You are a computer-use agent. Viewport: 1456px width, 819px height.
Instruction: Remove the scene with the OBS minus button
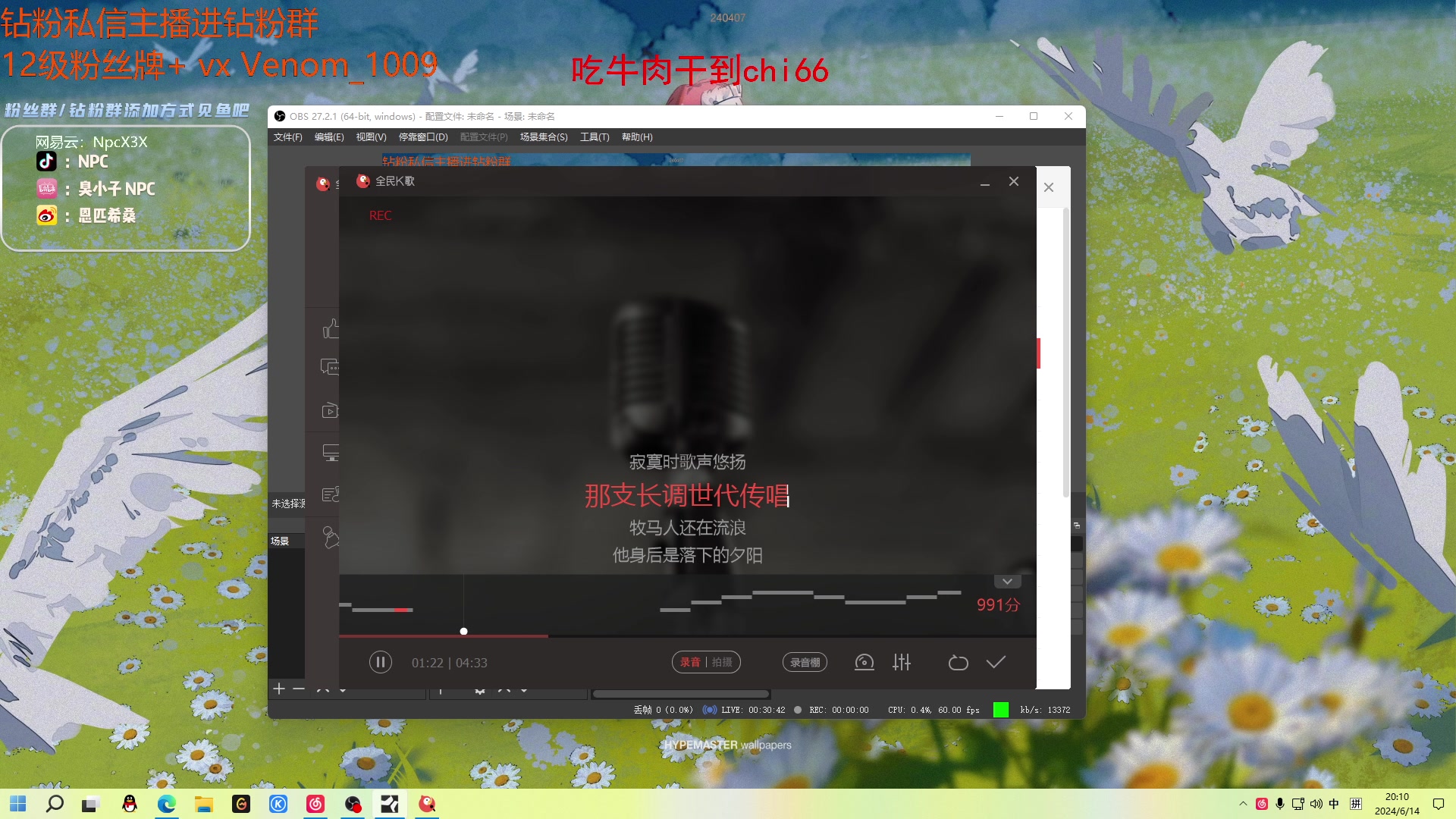(x=299, y=689)
